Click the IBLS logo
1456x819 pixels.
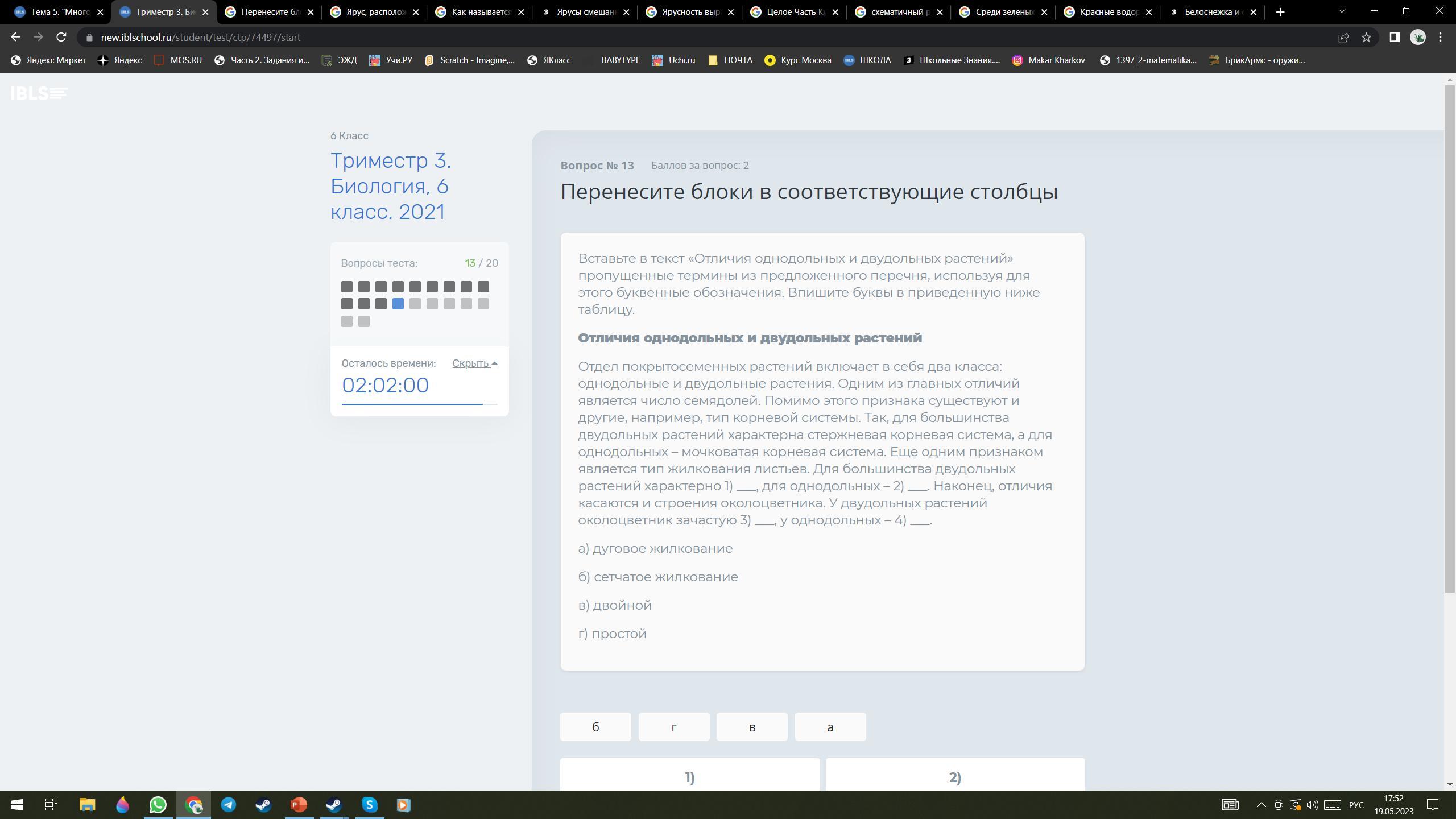tap(39, 93)
